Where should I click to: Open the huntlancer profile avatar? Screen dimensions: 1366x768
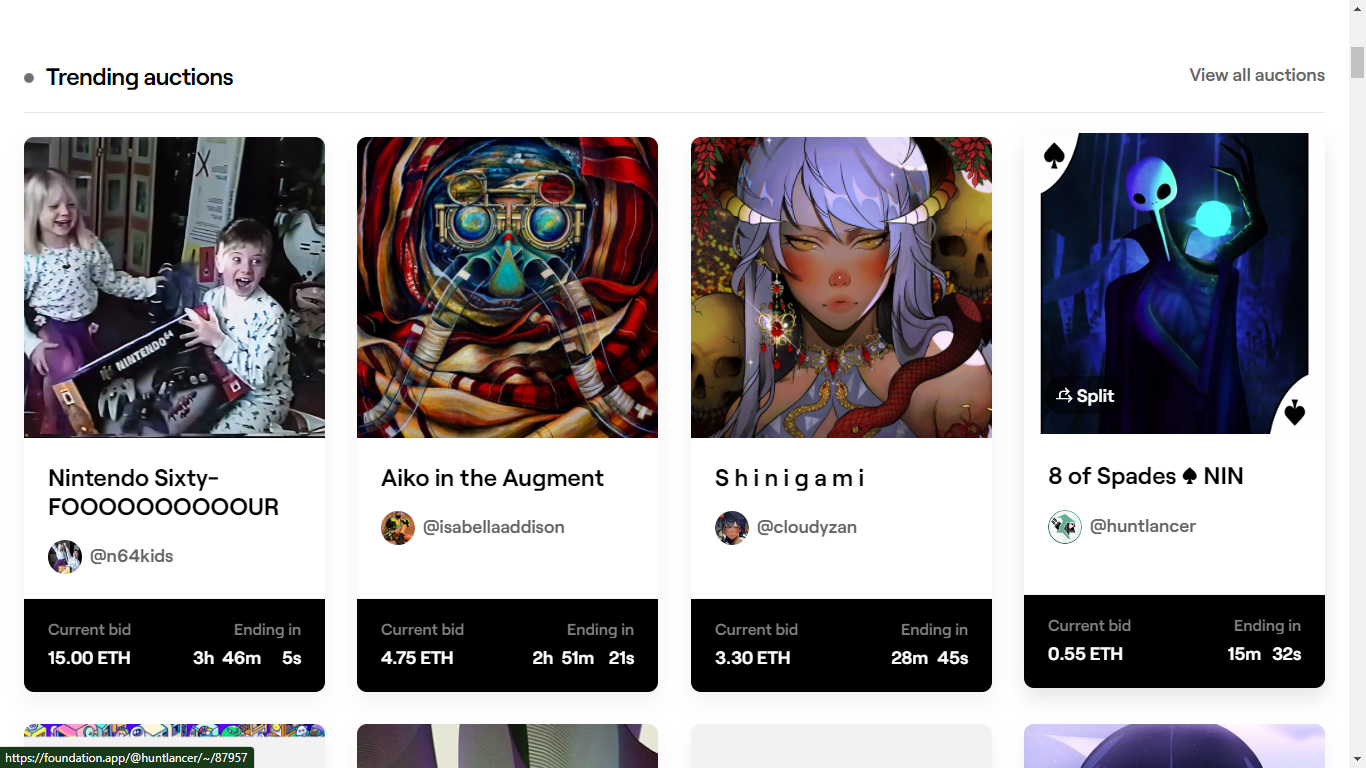click(1065, 526)
